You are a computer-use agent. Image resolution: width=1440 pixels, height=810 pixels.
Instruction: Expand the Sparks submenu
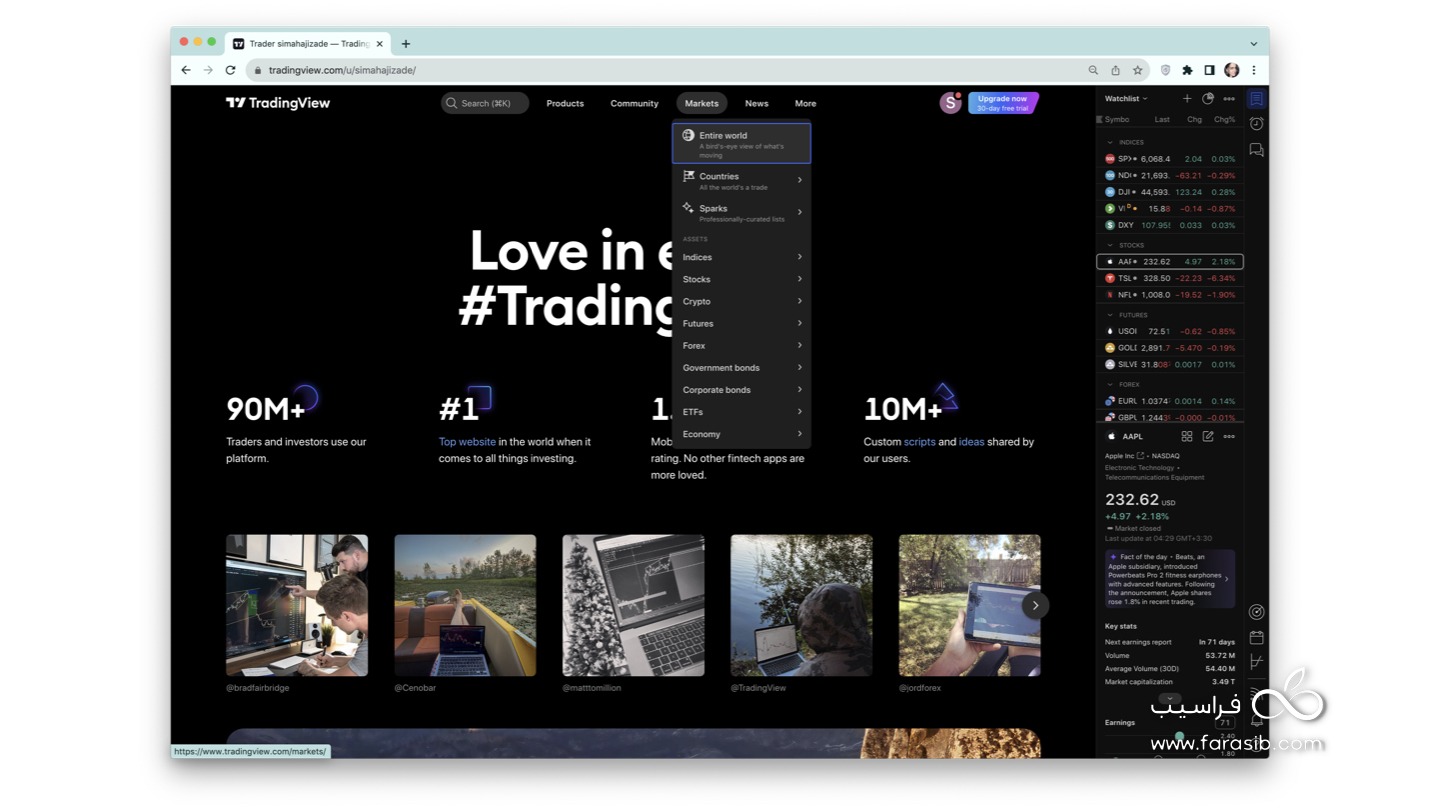pyautogui.click(x=800, y=212)
